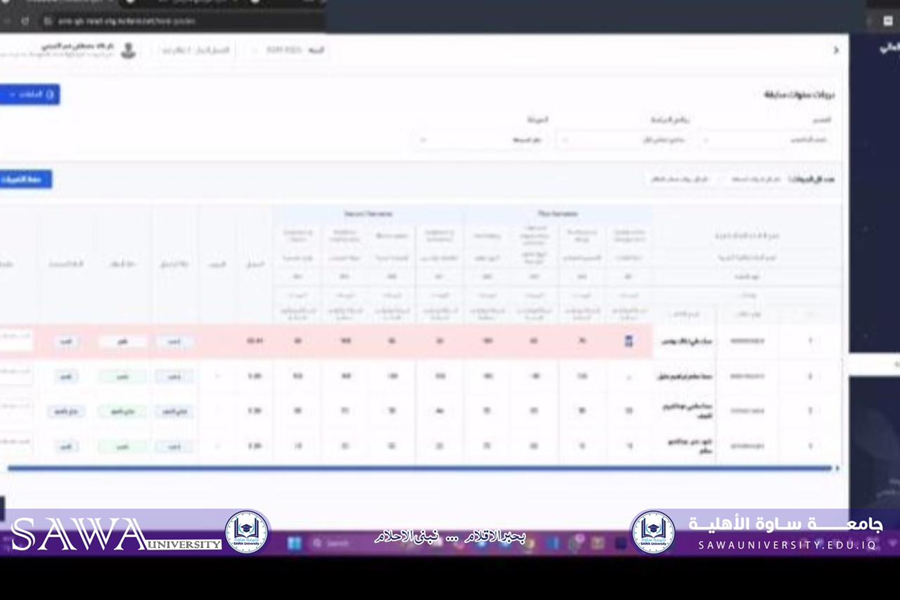The height and width of the screenshot is (600, 900).
Task: Click the blue icon in the pink highlighted row
Action: pyautogui.click(x=628, y=342)
